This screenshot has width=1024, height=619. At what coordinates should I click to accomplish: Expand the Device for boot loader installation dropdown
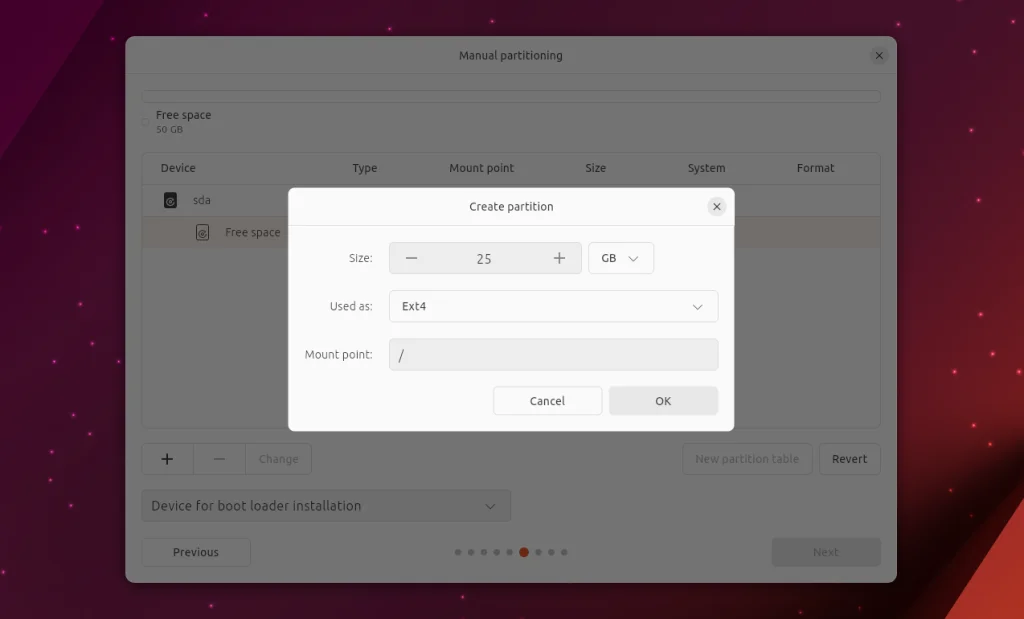[x=325, y=506]
